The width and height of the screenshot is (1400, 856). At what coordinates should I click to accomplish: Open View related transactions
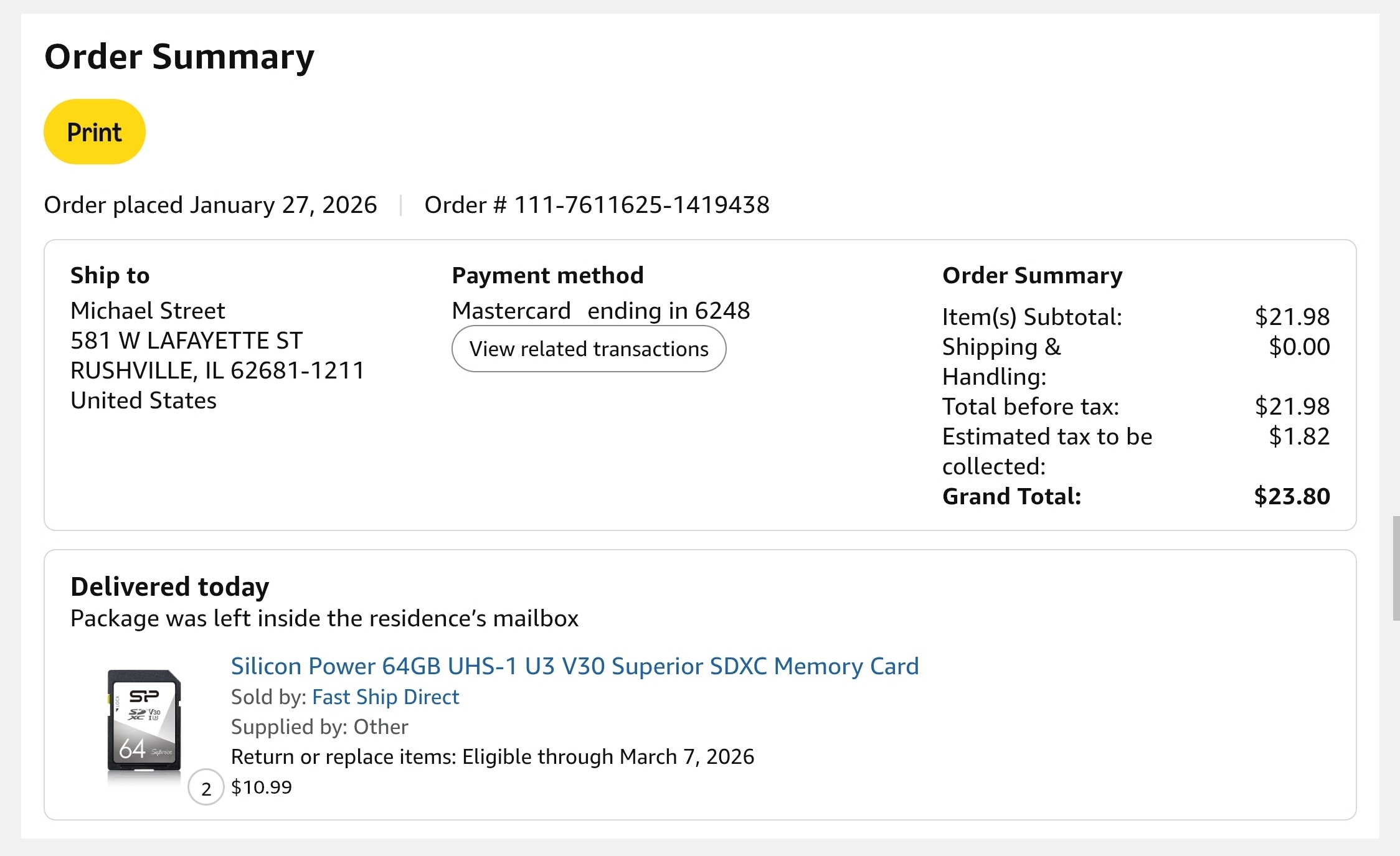pos(589,349)
